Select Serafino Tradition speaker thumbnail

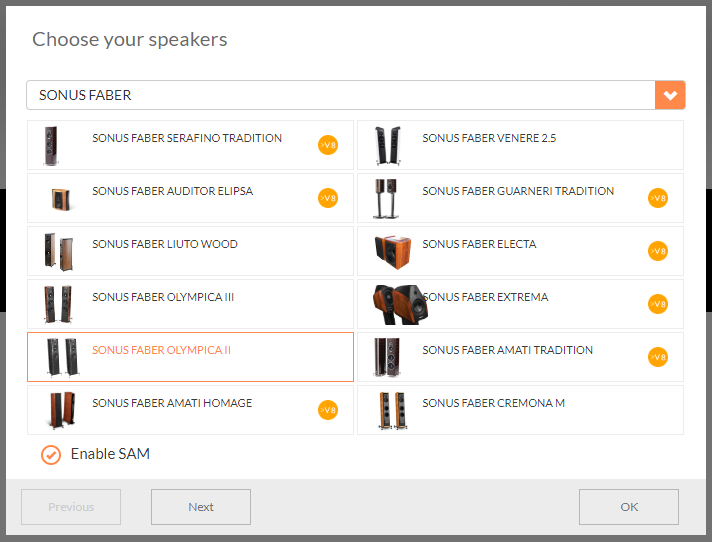point(51,146)
